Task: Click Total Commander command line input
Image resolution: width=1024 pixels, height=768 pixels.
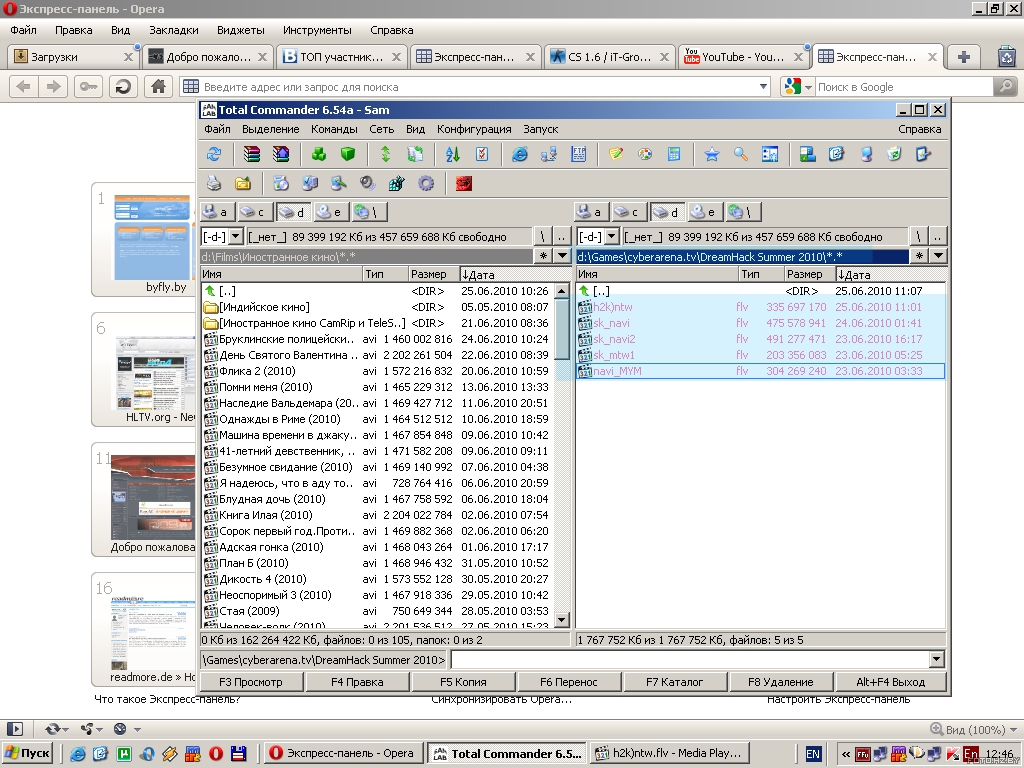Action: (689, 660)
